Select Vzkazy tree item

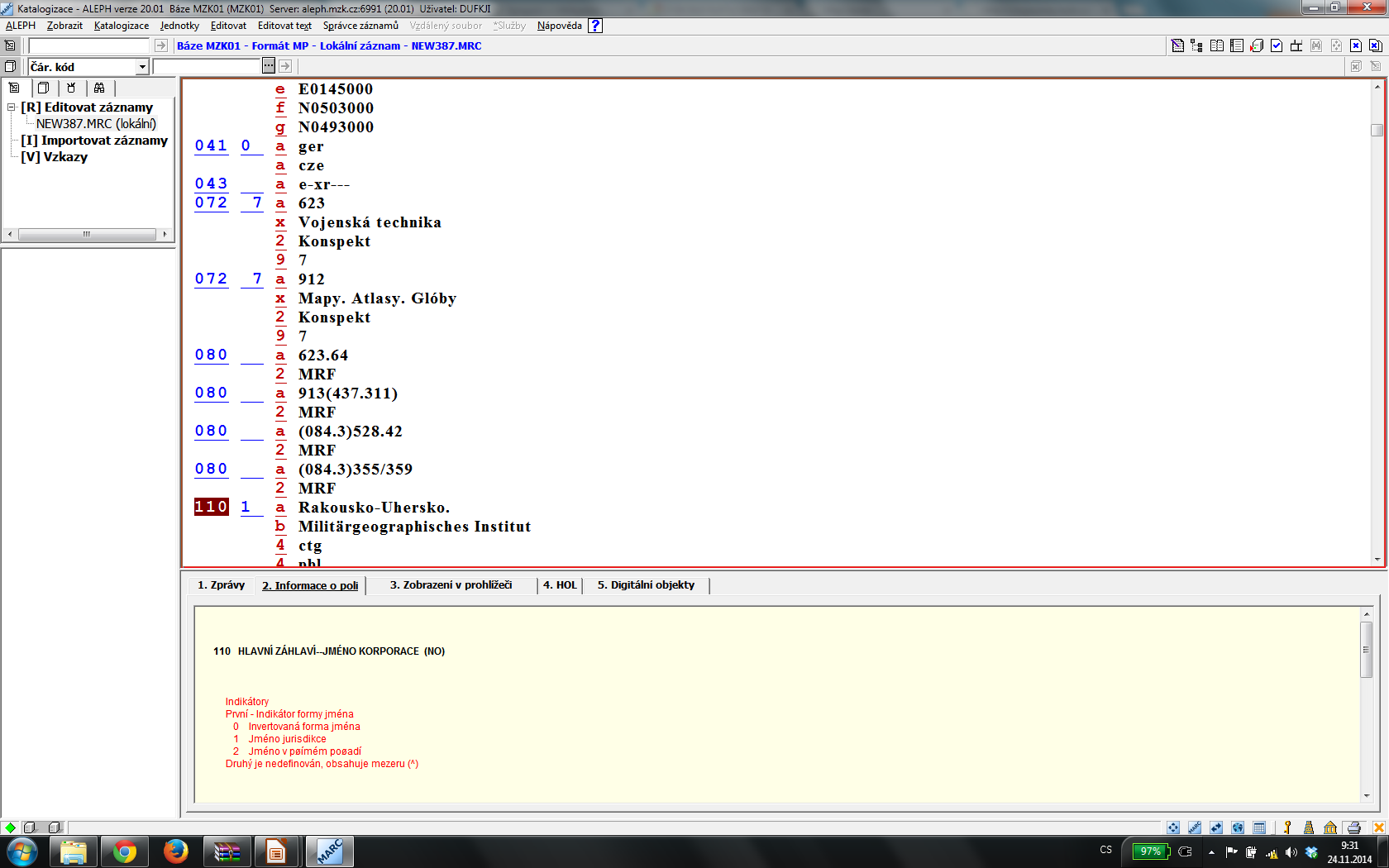point(55,157)
